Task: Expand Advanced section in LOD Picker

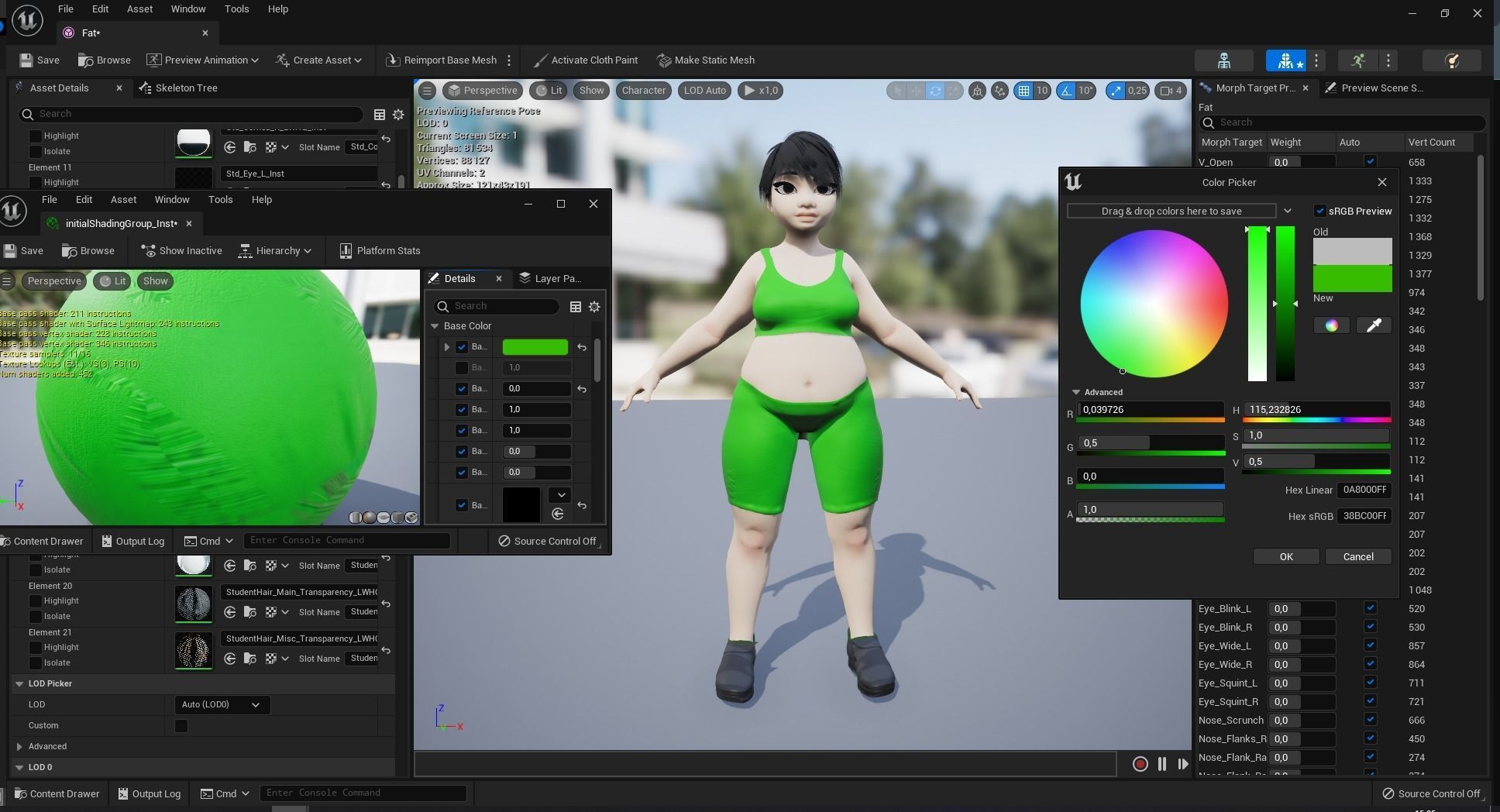Action: click(19, 746)
